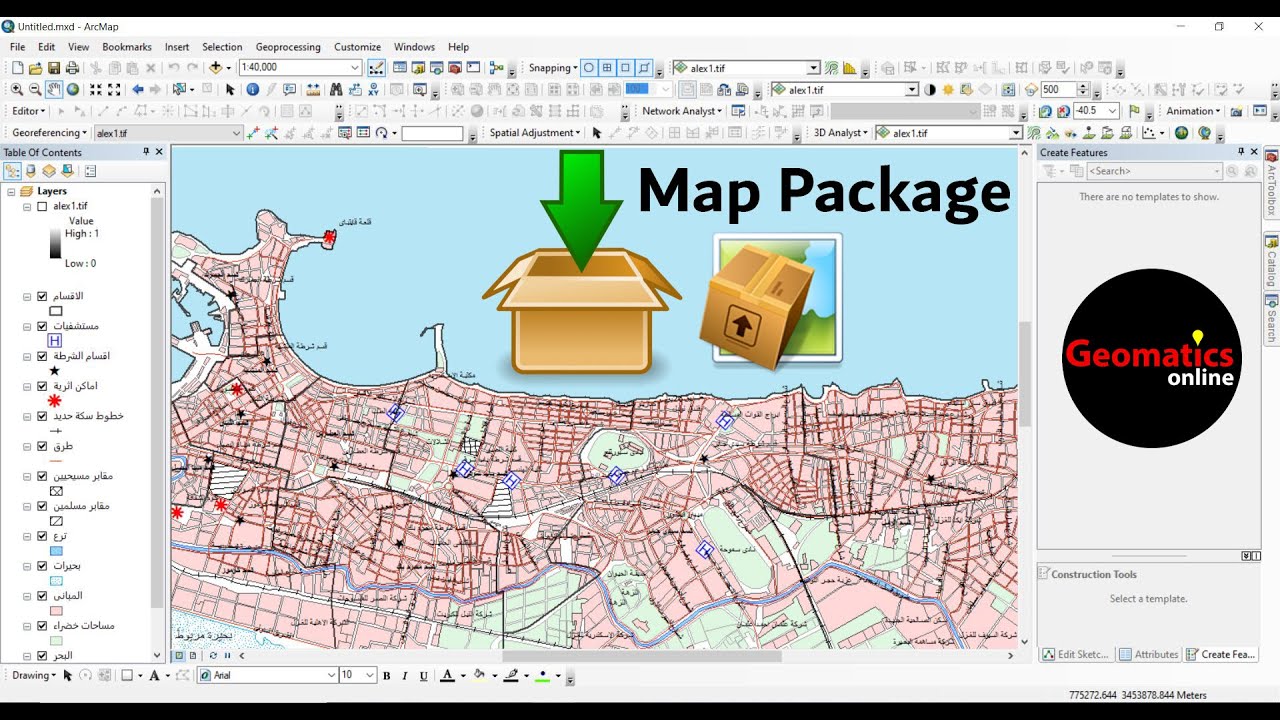Open Go To XY tool
This screenshot has height=720, width=1280.
373,89
